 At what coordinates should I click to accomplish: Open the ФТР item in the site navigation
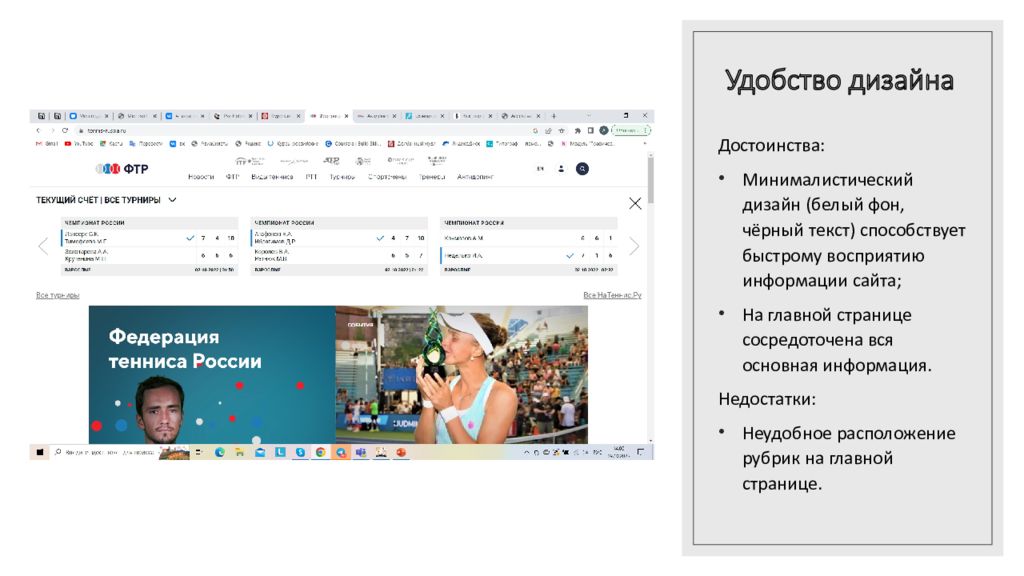[x=232, y=177]
